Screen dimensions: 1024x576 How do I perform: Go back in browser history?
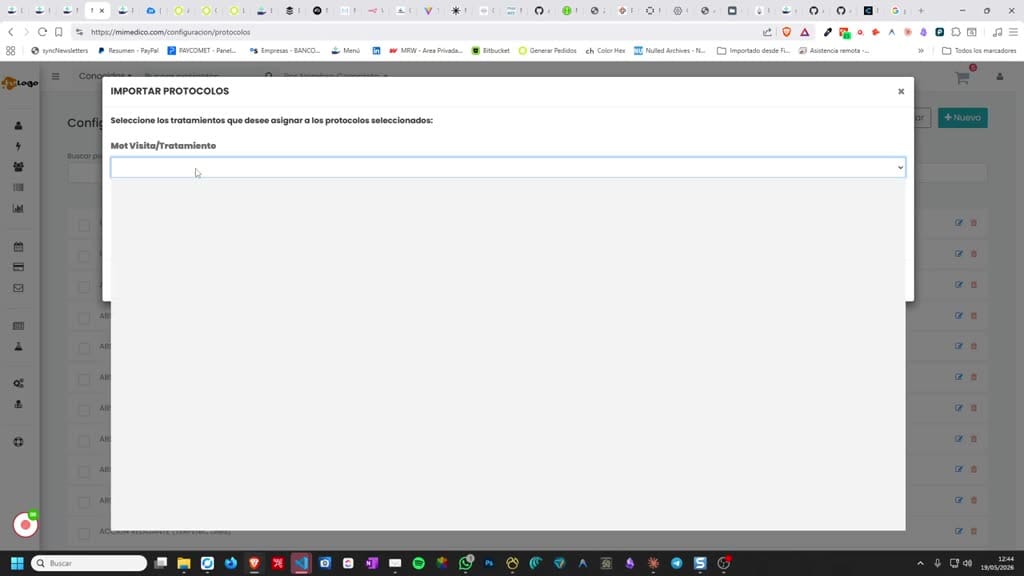(x=10, y=32)
